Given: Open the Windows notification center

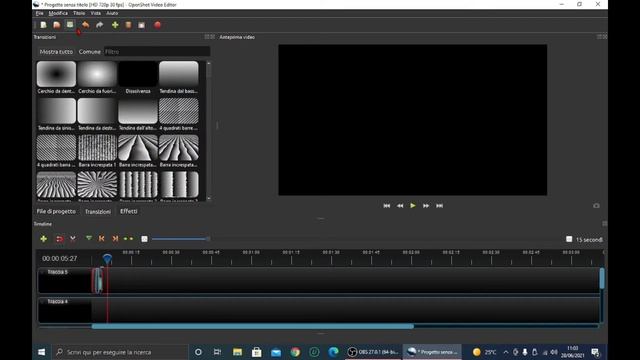Looking at the screenshot, I should point(595,352).
